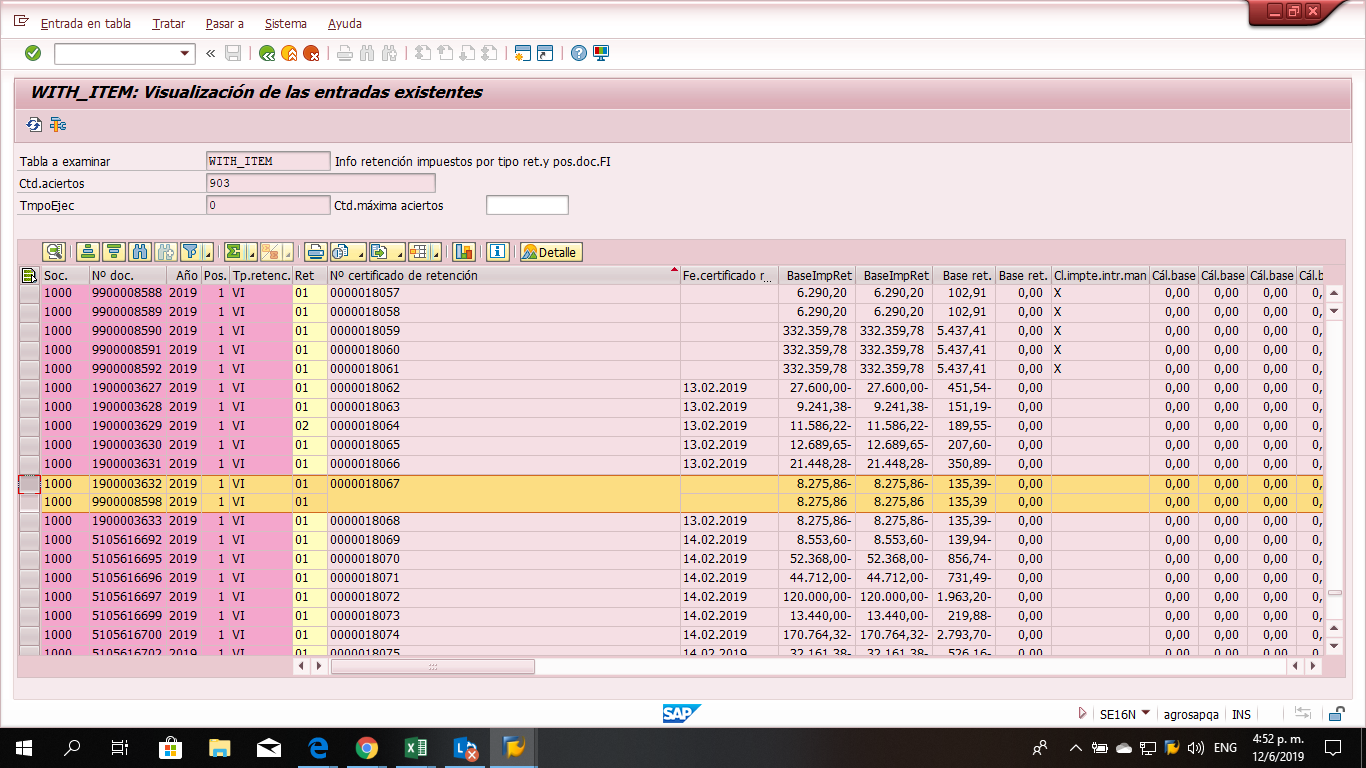The image size is (1366, 768).
Task: Click the green Back arrow icon
Action: point(267,53)
